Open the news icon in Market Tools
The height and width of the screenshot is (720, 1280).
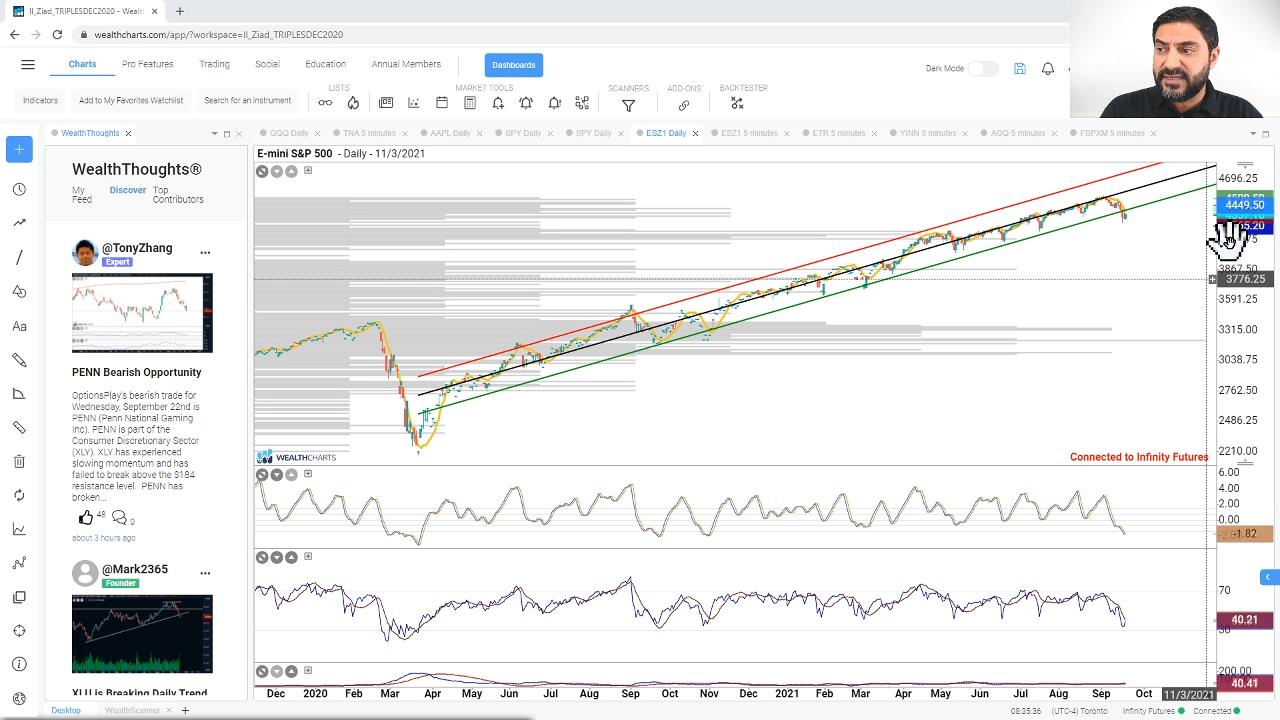pyautogui.click(x=386, y=103)
